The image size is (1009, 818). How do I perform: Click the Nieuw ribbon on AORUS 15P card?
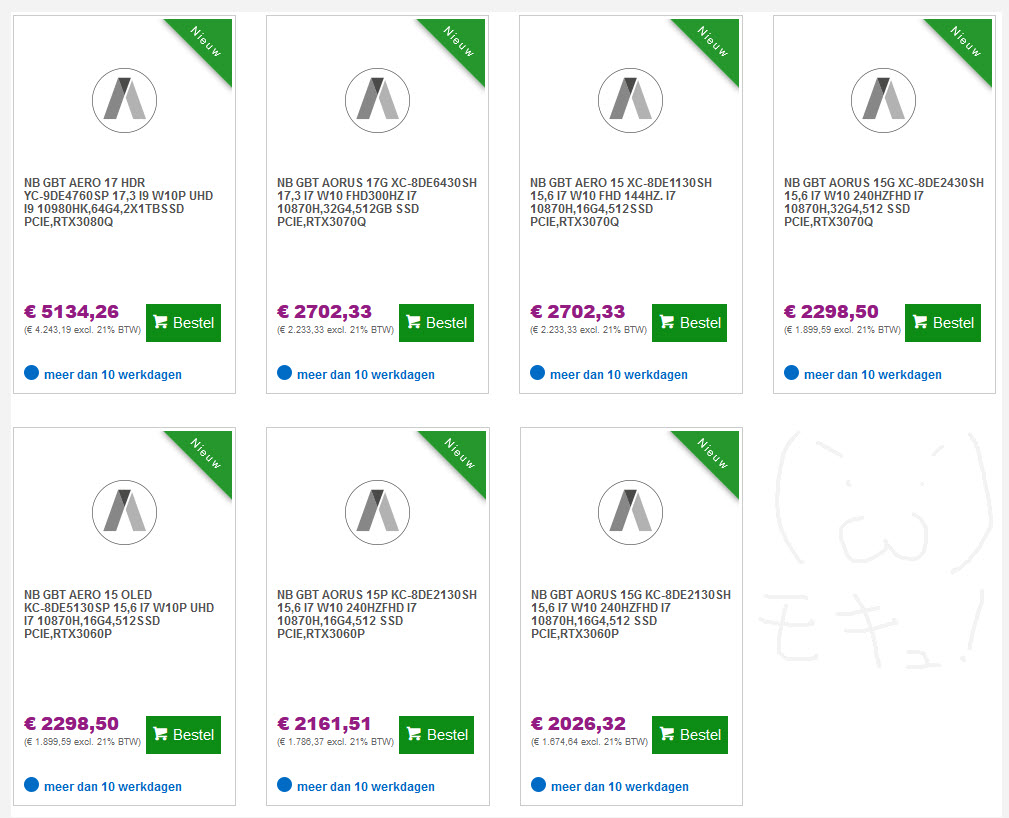tap(461, 454)
